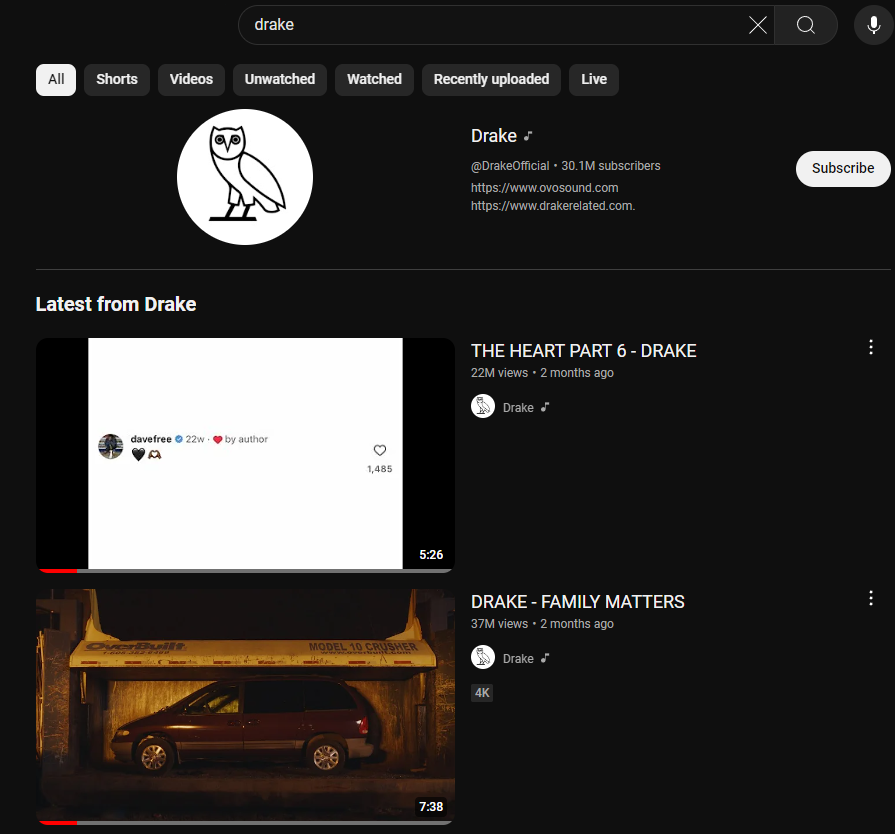Open Drake's owl channel avatar
Image resolution: width=895 pixels, height=834 pixels.
[245, 177]
